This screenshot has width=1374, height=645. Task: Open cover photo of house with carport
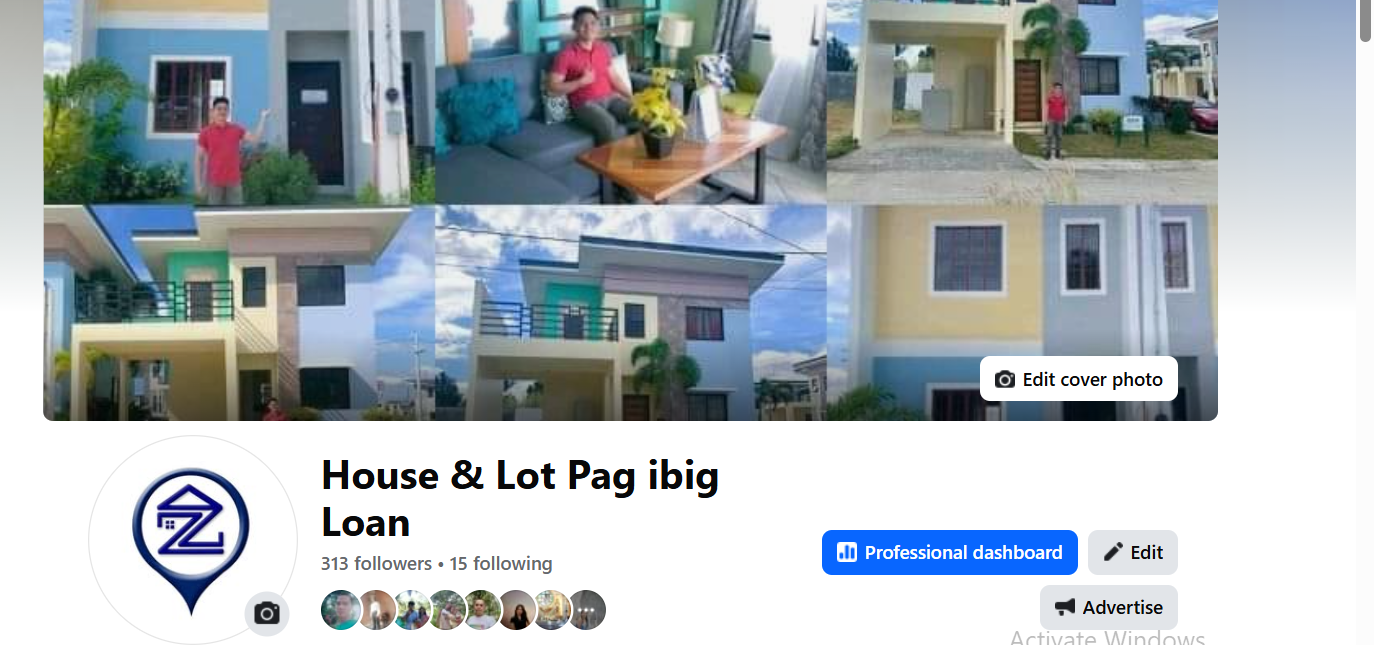pyautogui.click(x=1022, y=102)
